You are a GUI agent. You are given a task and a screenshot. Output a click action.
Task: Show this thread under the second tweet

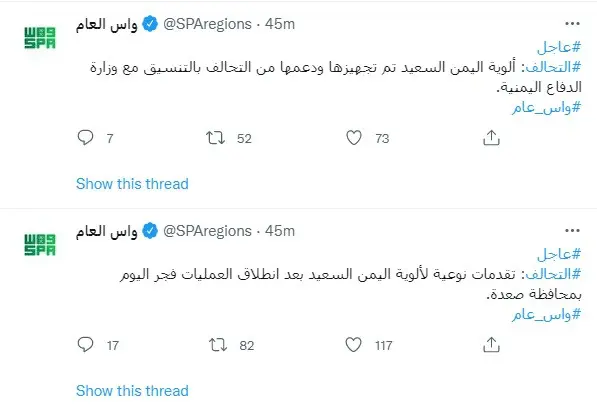(x=132, y=391)
